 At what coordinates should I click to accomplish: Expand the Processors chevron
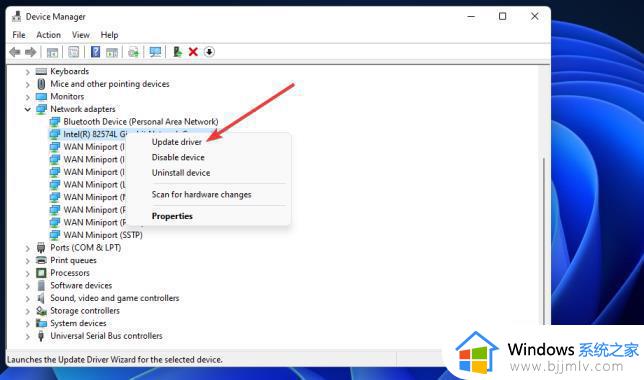tap(28, 273)
